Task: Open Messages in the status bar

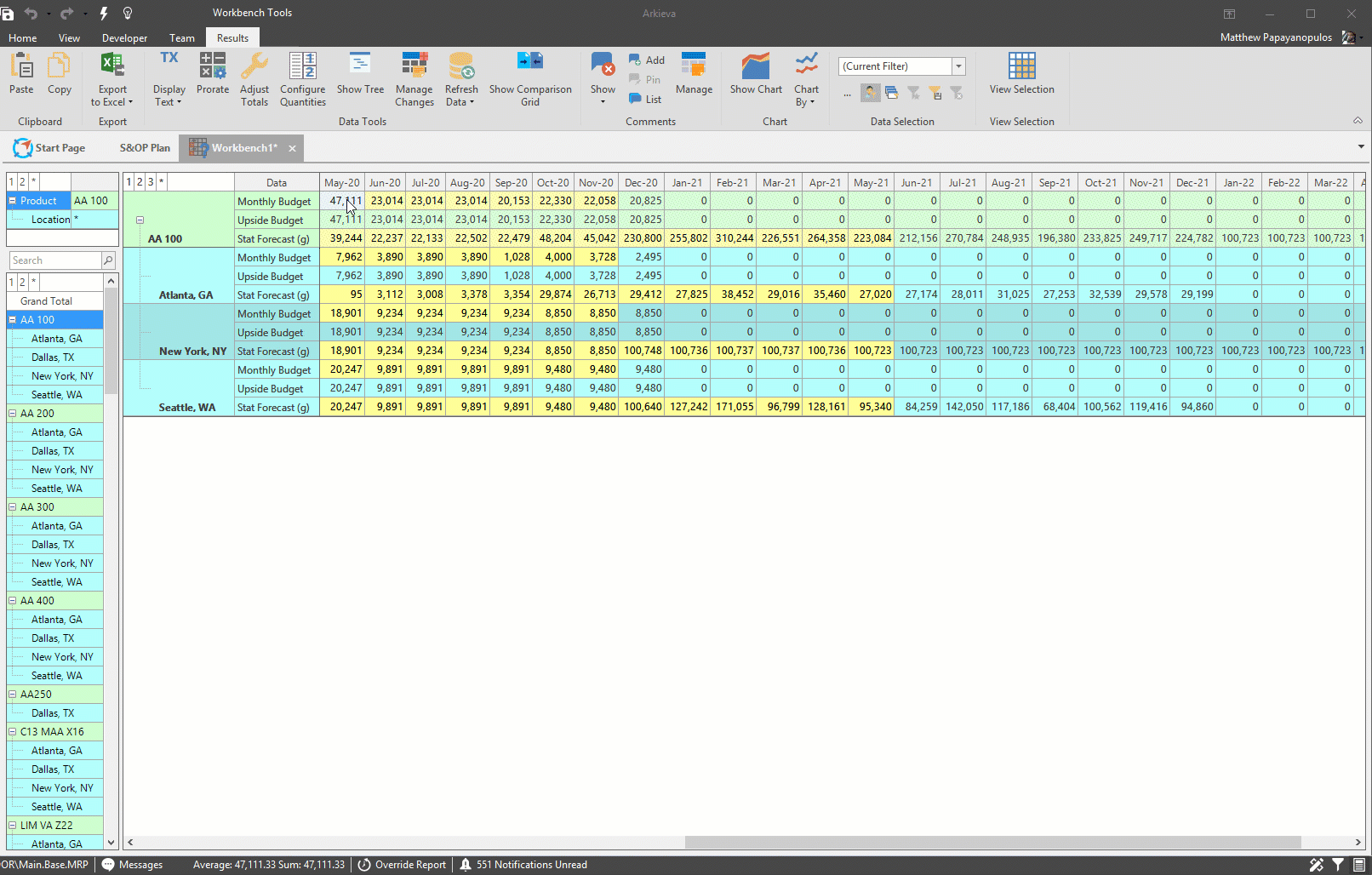Action: (x=133, y=865)
